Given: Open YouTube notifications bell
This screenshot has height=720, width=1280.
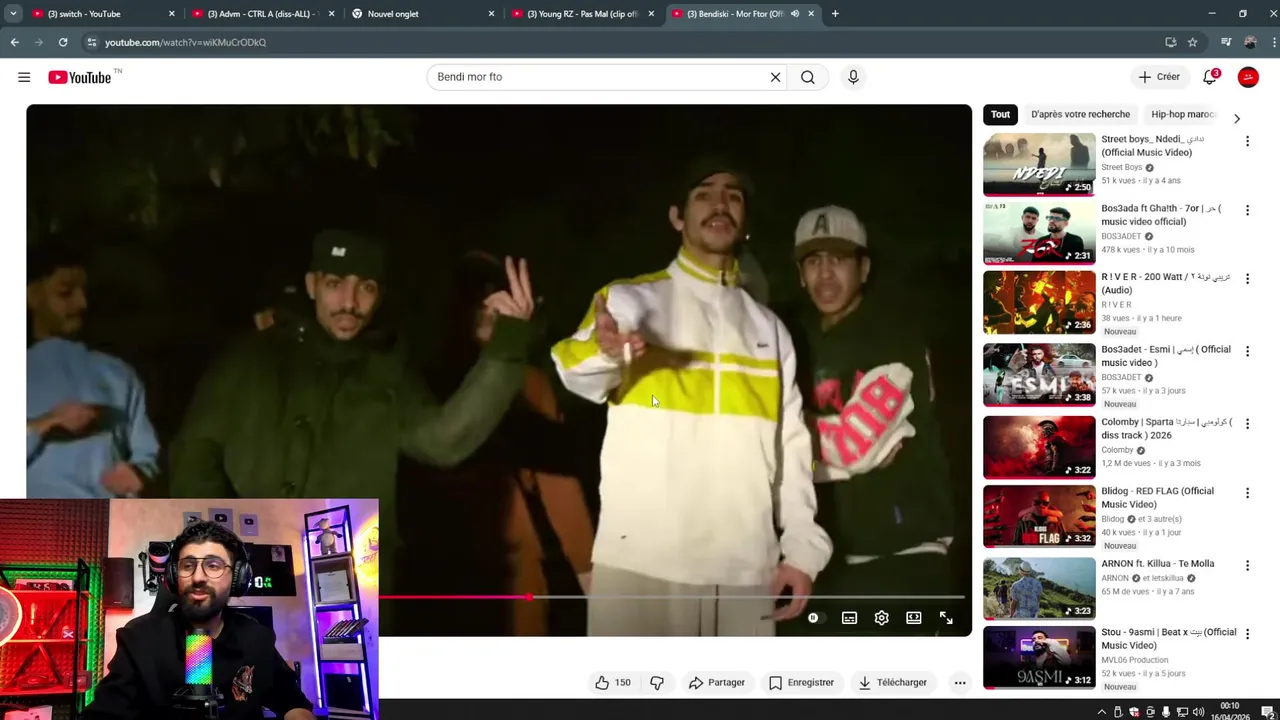Looking at the screenshot, I should 1210,77.
